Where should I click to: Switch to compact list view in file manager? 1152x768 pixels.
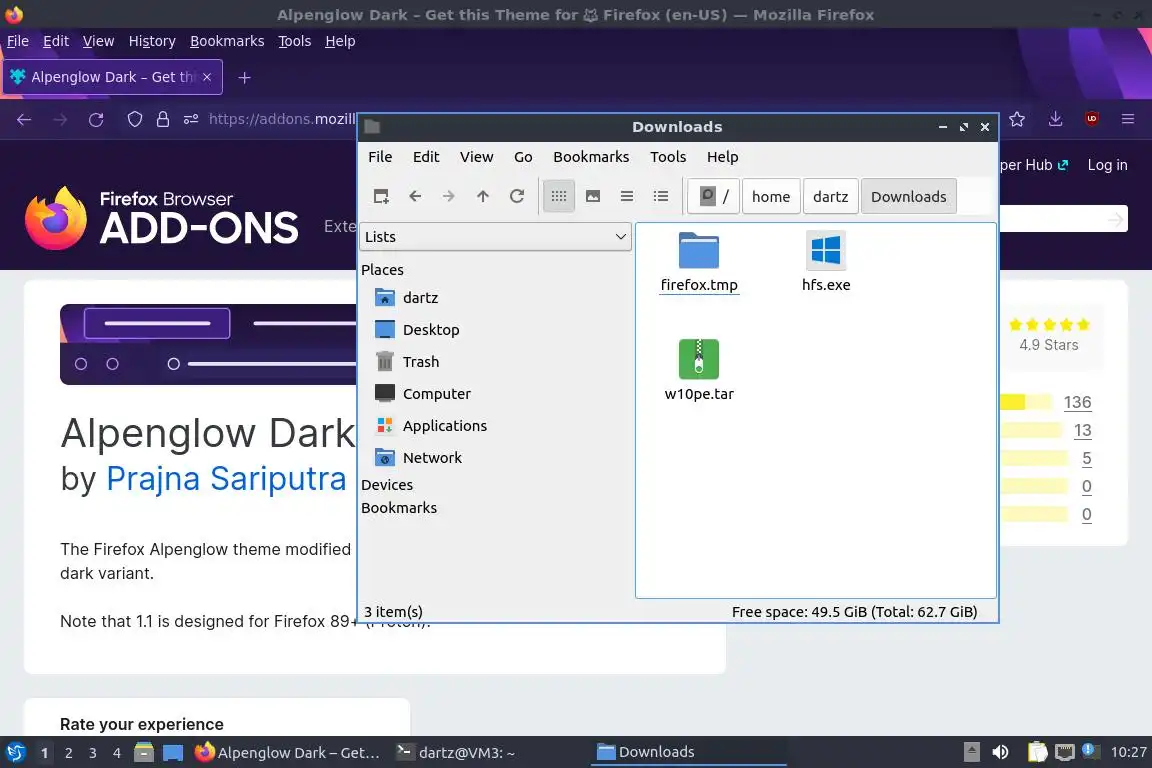point(627,196)
